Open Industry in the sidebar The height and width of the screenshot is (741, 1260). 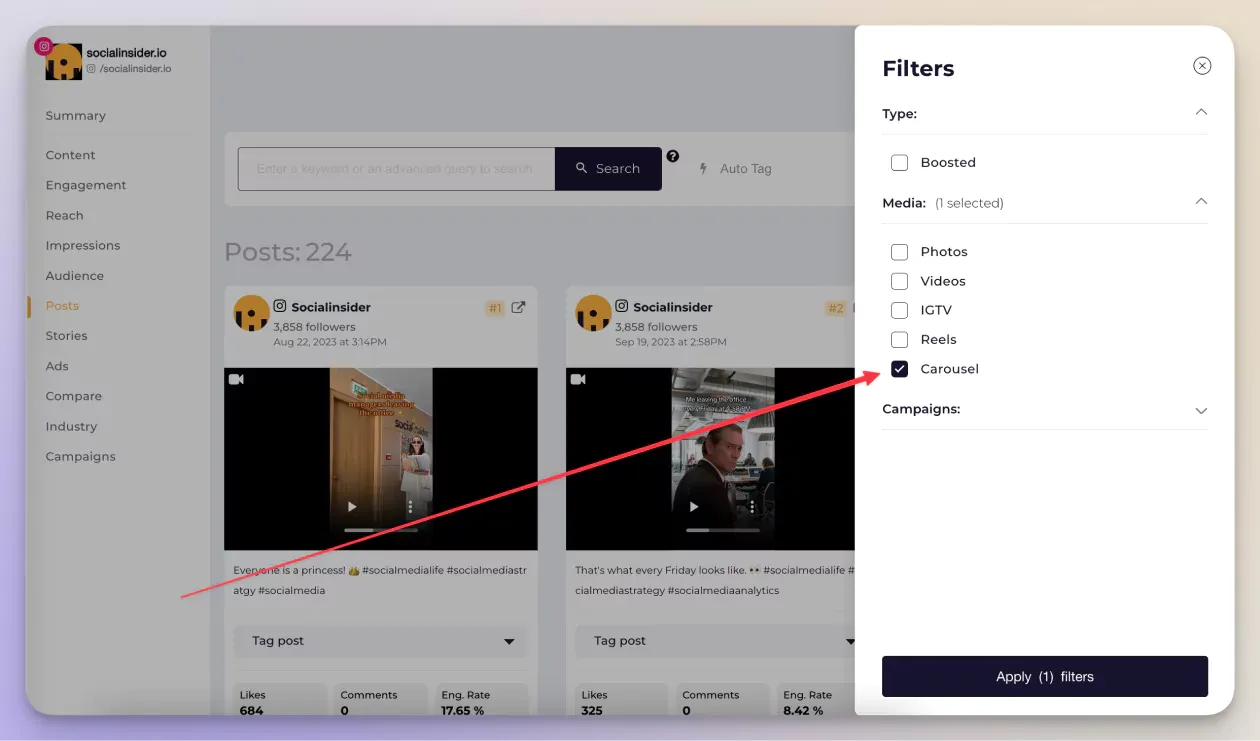coord(71,426)
